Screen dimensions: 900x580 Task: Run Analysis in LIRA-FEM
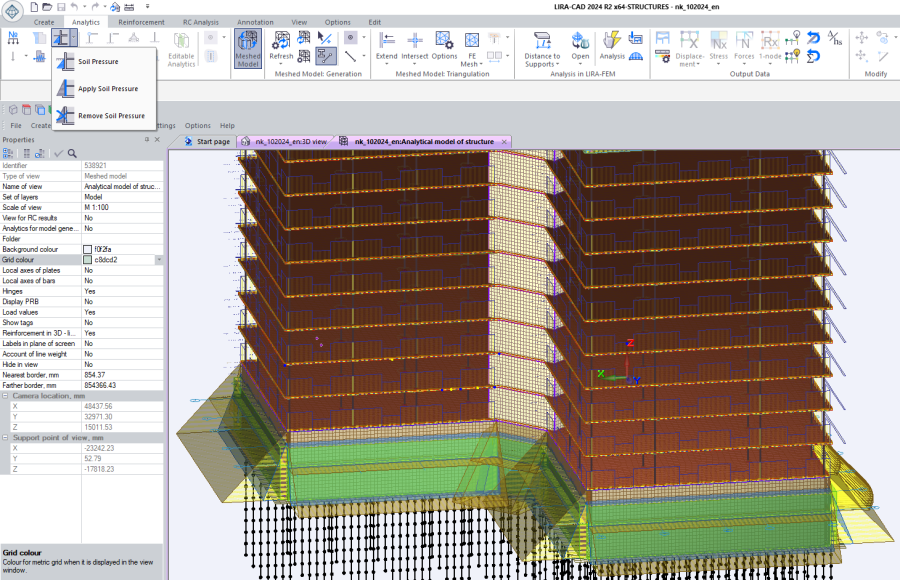[x=612, y=45]
